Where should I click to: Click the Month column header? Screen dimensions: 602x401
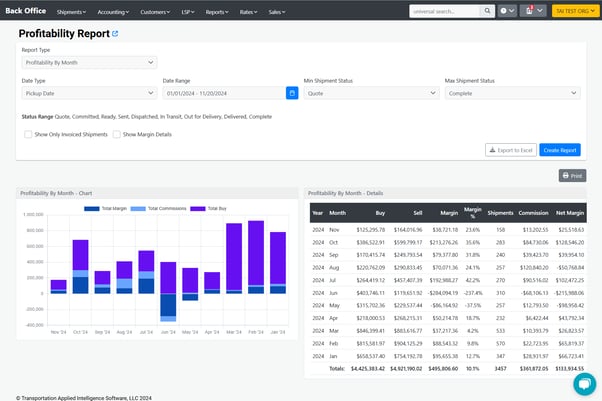point(337,213)
